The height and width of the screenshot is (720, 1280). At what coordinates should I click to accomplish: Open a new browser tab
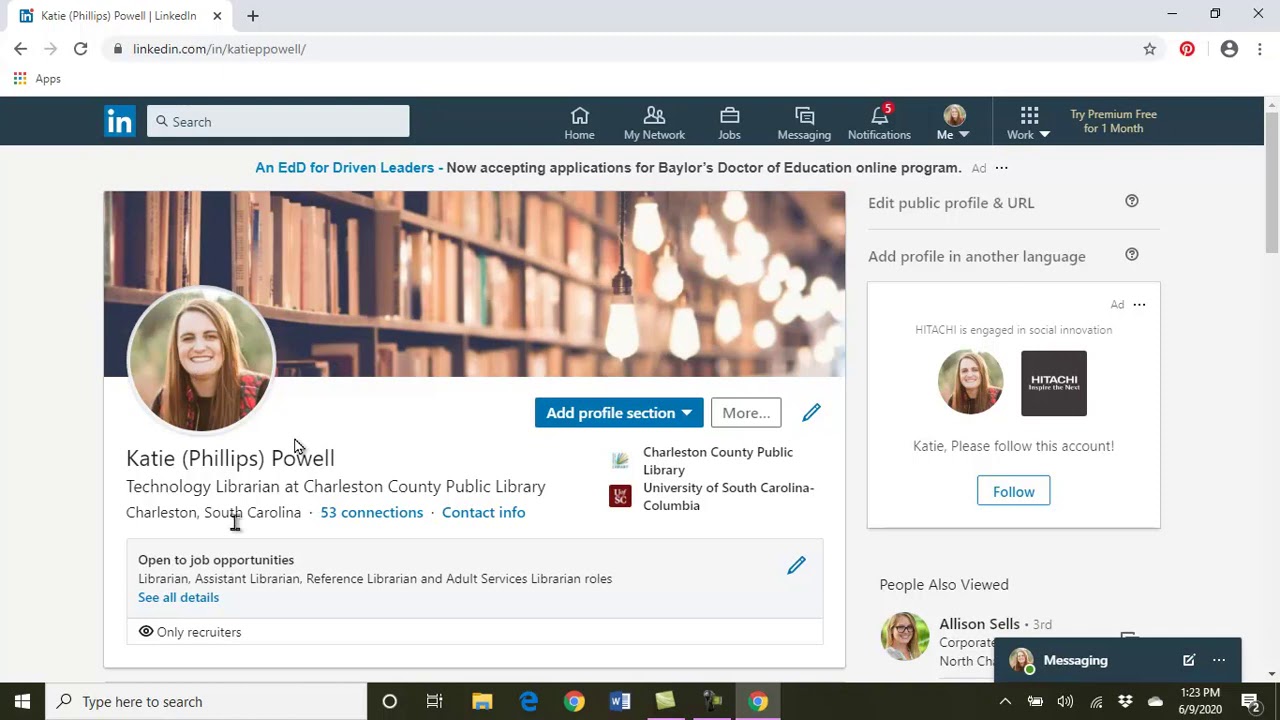(x=253, y=16)
